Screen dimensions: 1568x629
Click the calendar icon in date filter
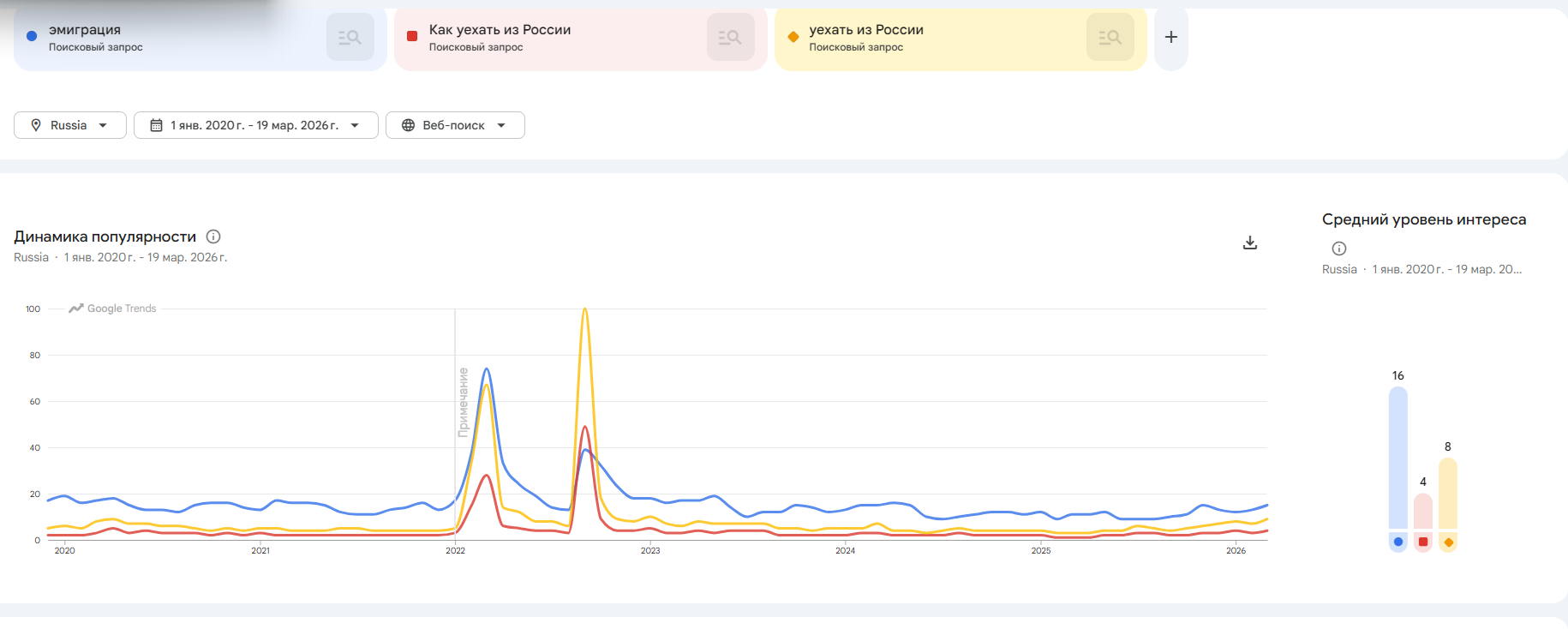[x=156, y=125]
